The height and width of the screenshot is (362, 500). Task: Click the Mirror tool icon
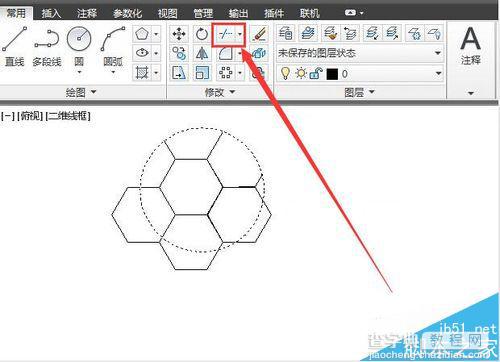click(x=201, y=53)
